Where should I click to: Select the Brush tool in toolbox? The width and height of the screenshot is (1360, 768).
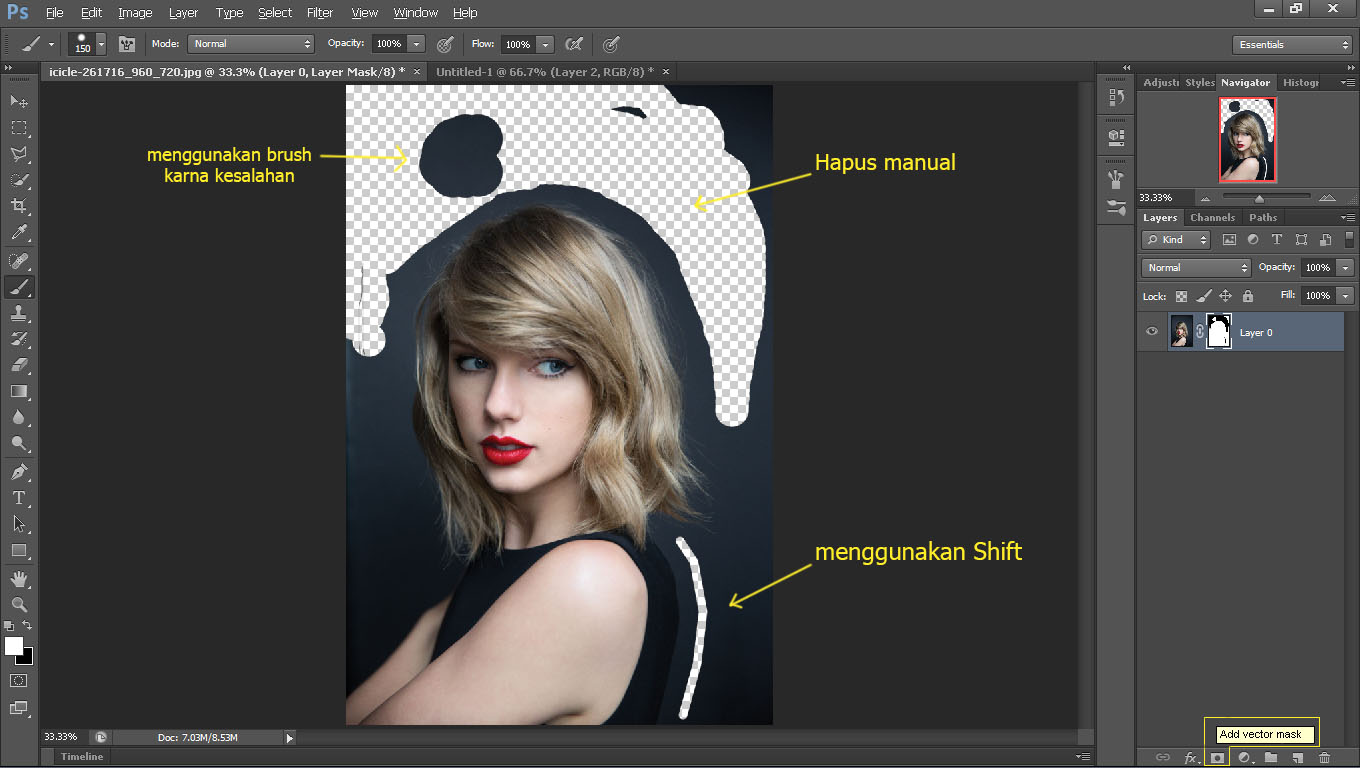click(x=19, y=287)
